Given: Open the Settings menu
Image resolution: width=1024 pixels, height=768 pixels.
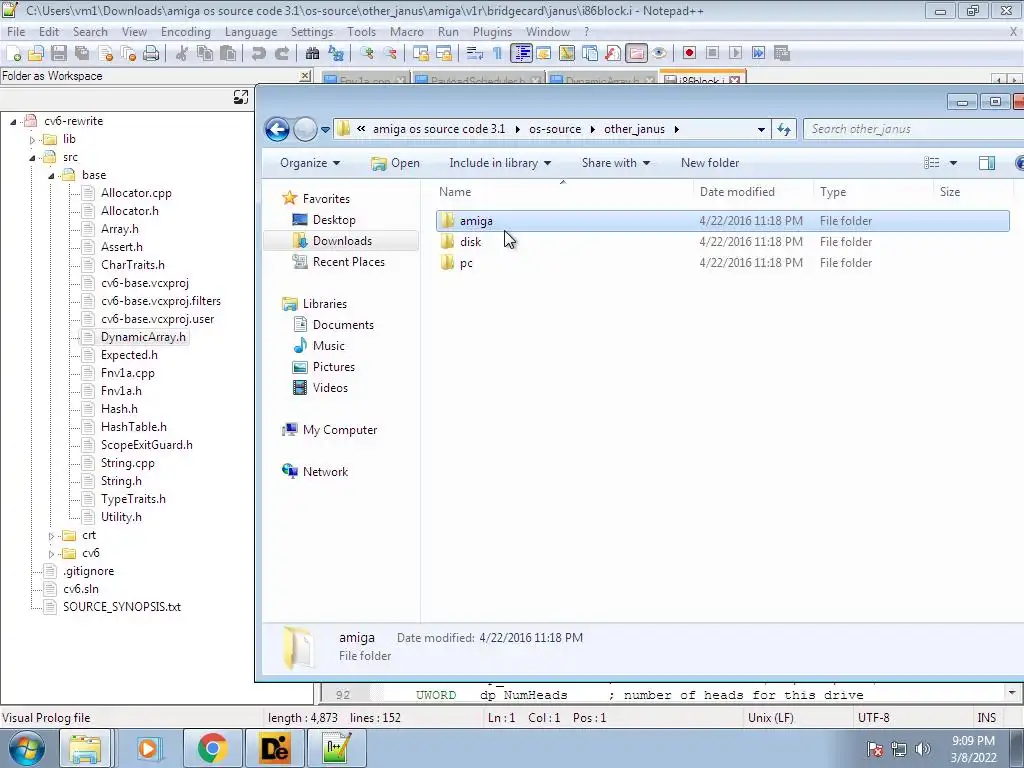Looking at the screenshot, I should tap(312, 32).
